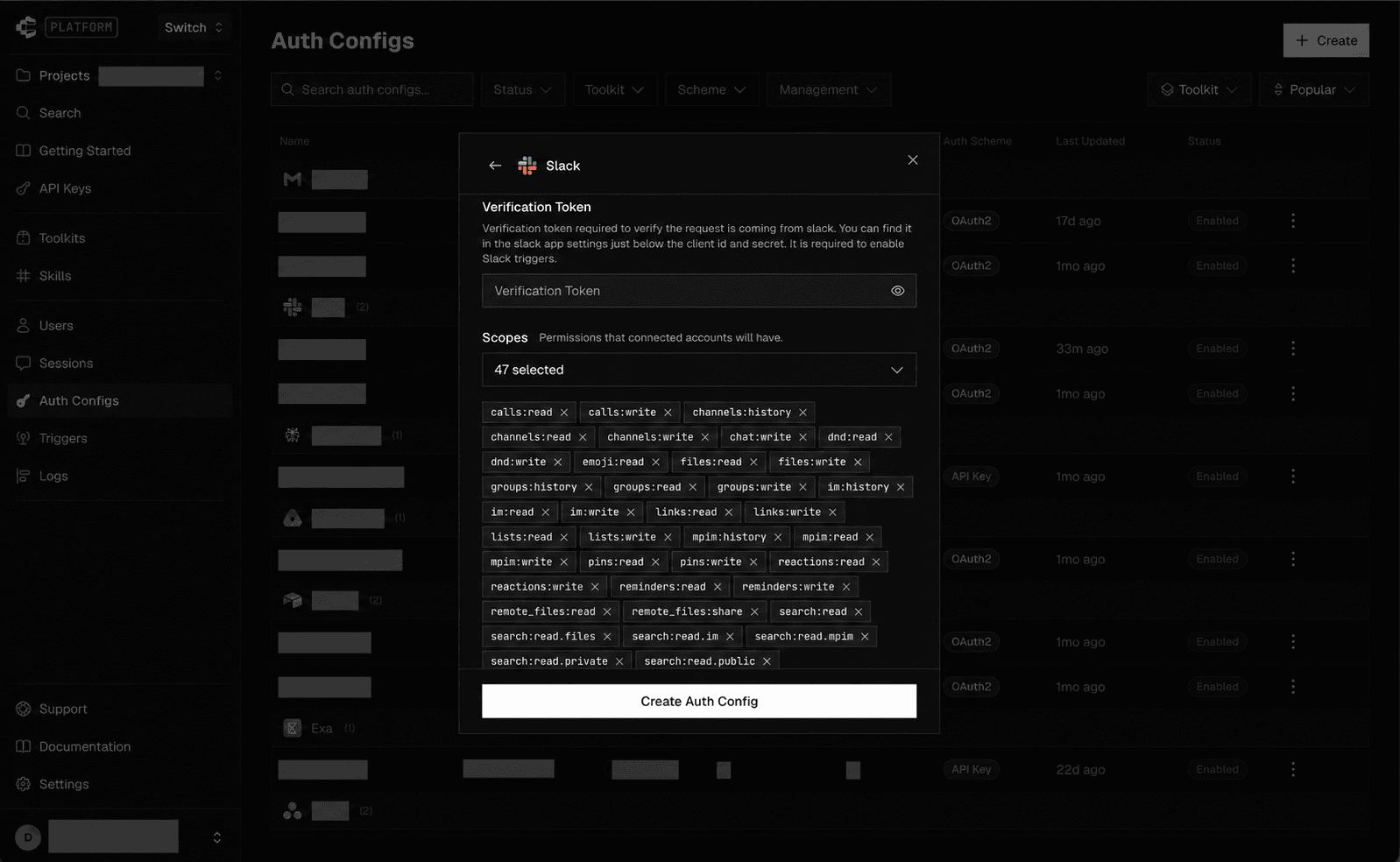Click the back arrow in Slack dialog
The width and height of the screenshot is (1400, 862).
pos(495,166)
